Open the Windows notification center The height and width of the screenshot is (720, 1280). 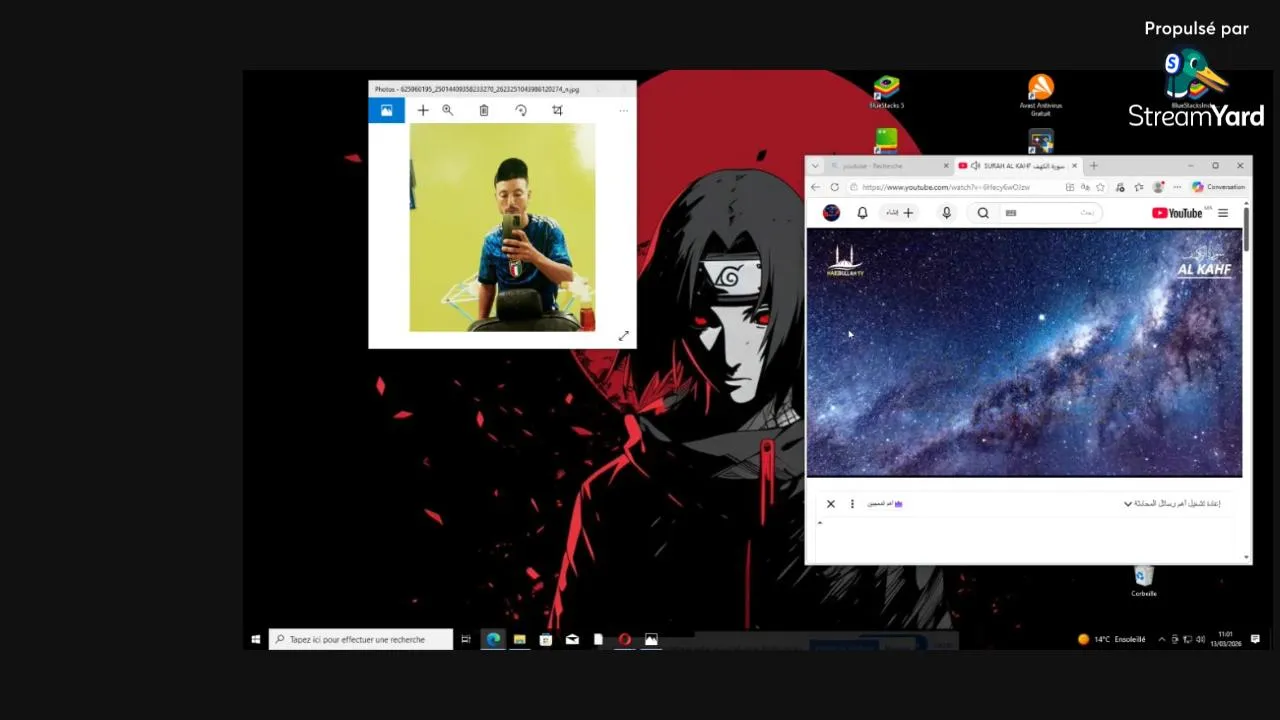click(x=1255, y=639)
